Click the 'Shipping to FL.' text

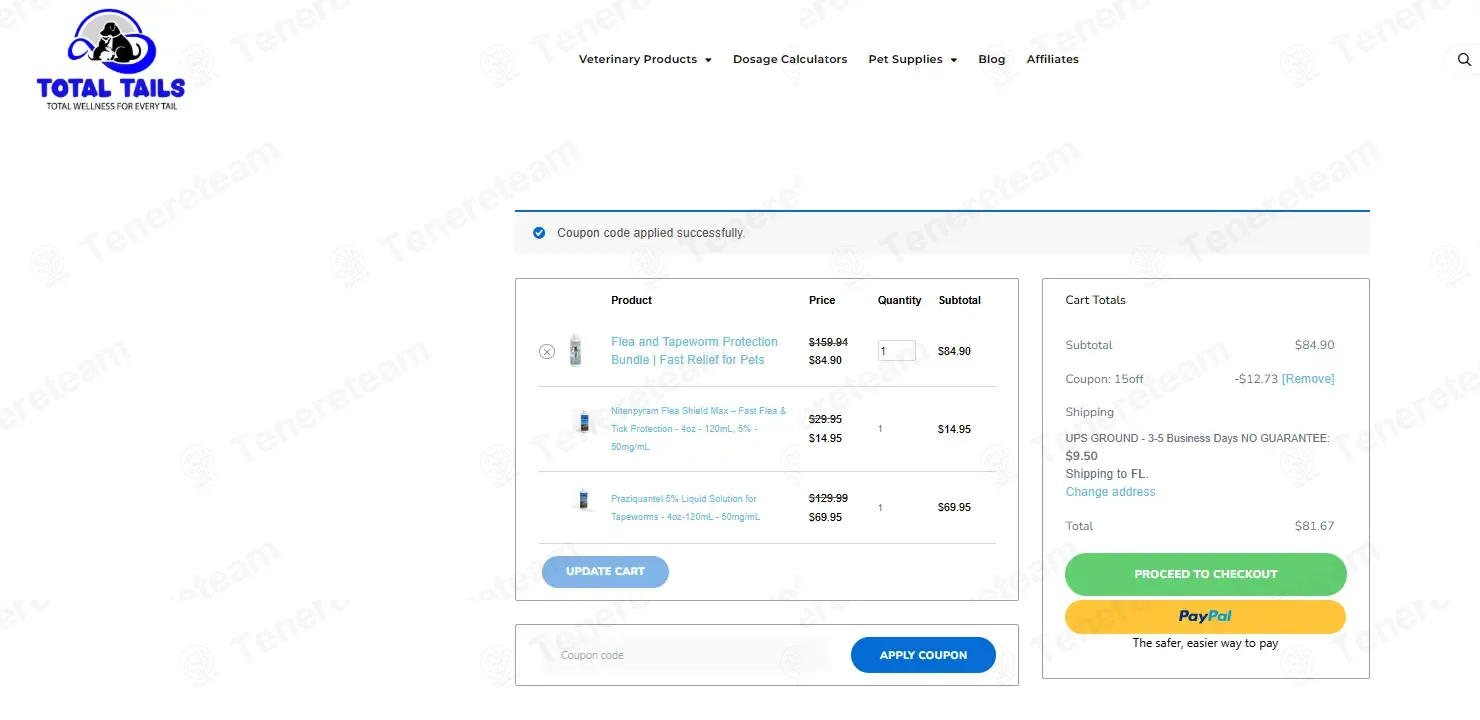click(x=1107, y=474)
